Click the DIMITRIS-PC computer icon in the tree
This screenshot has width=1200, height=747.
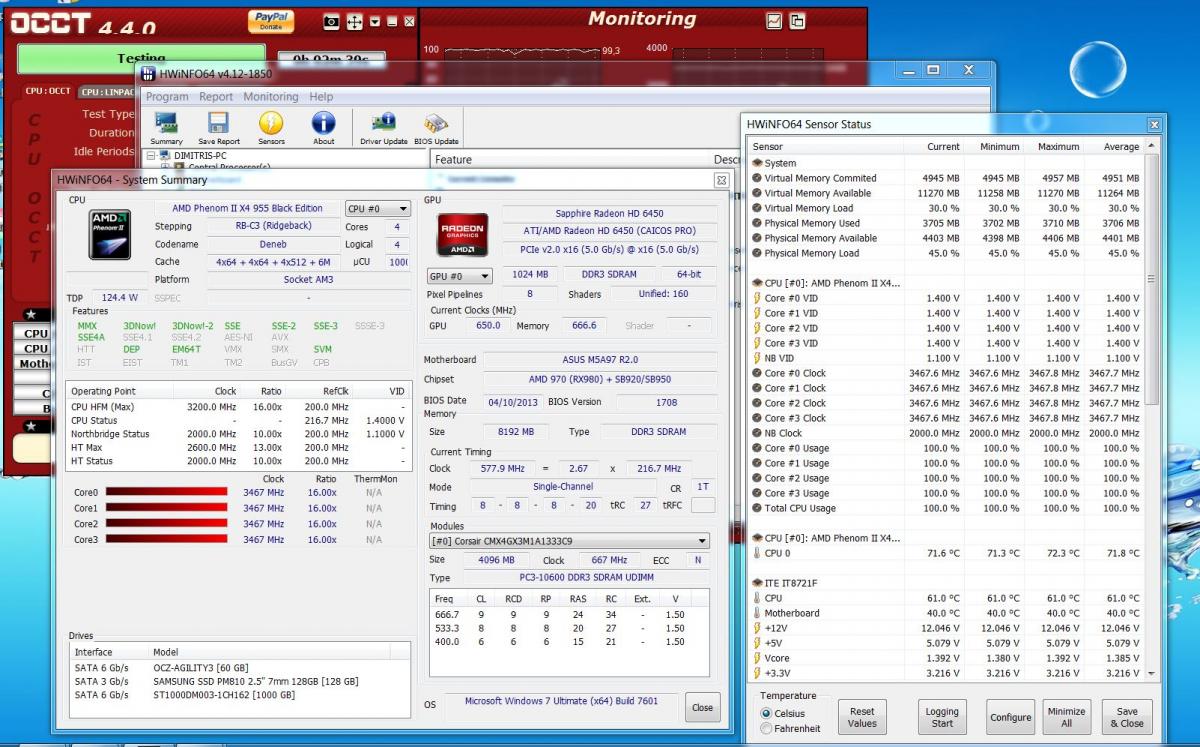[x=167, y=156]
